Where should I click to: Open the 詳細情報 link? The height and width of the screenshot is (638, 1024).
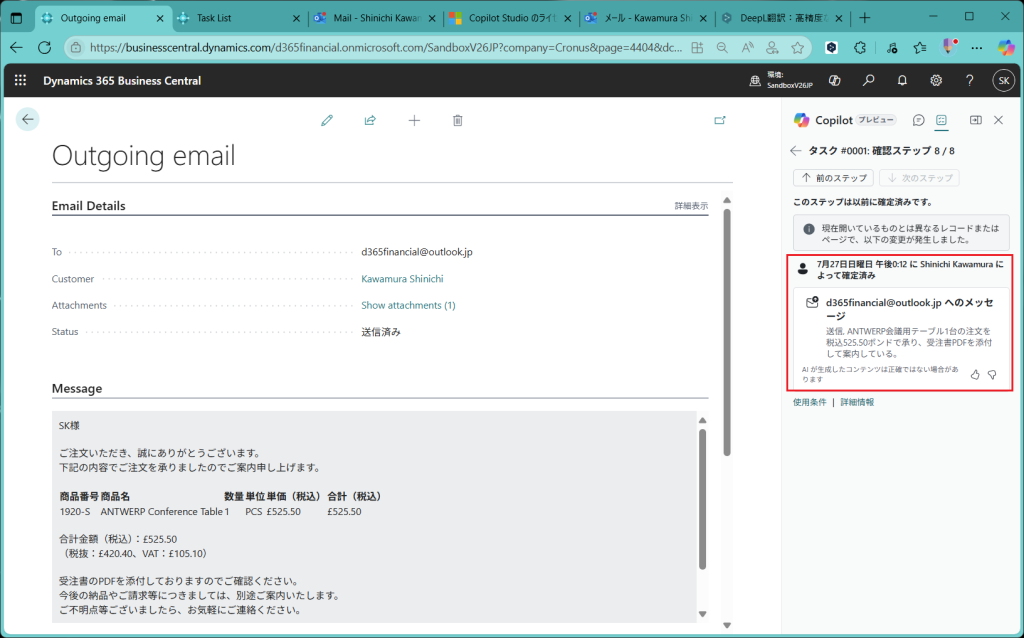click(857, 402)
